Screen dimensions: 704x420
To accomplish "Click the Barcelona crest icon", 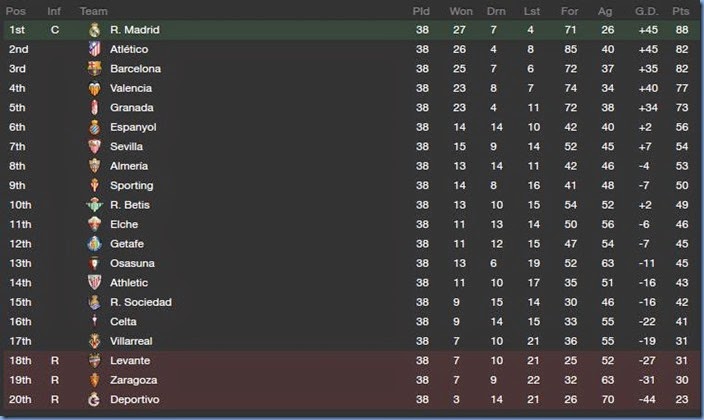I will 95,69.
